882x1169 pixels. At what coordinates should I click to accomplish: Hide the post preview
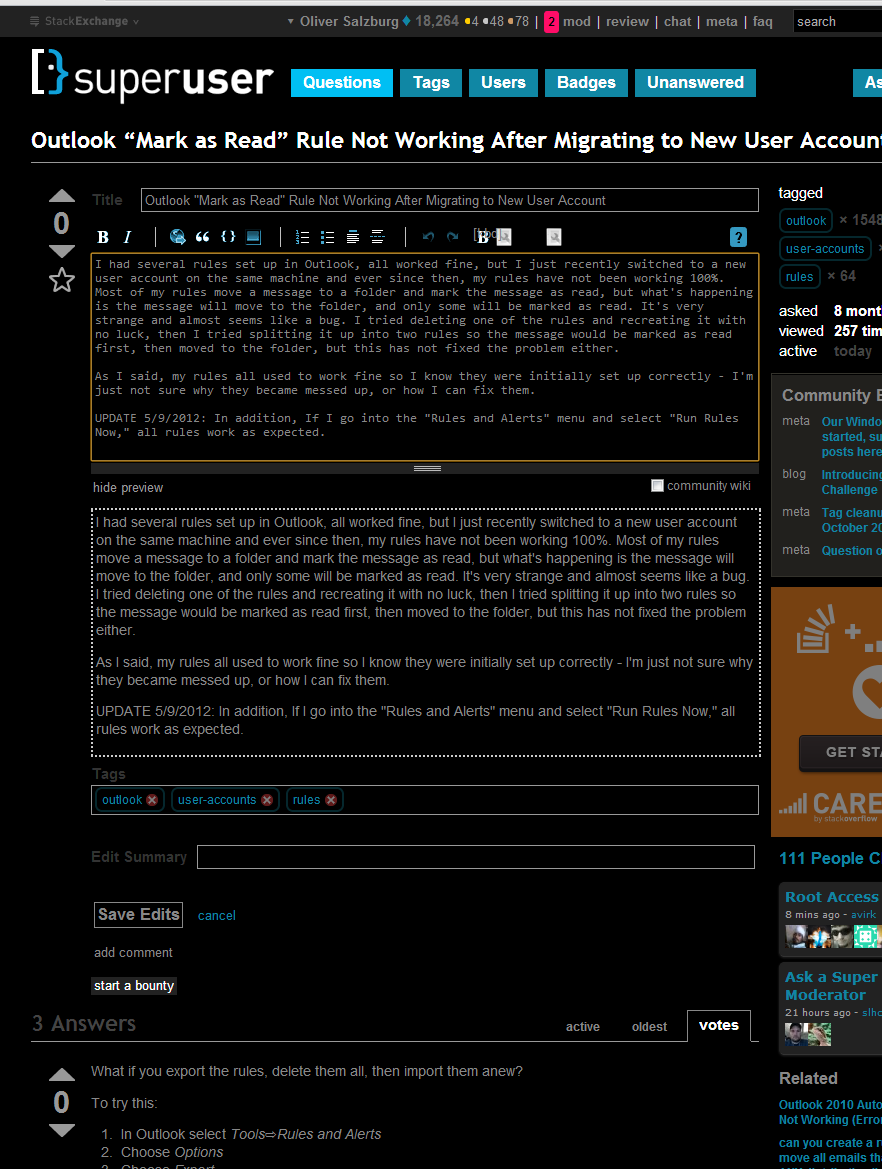click(127, 488)
